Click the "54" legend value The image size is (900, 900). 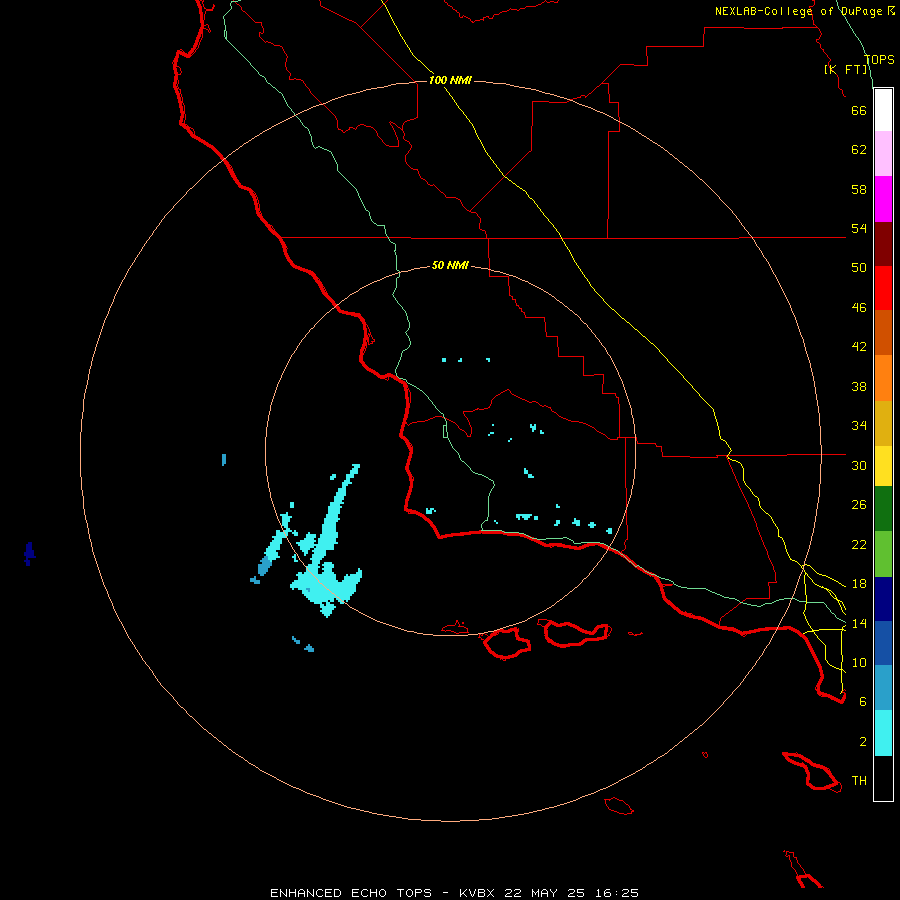pyautogui.click(x=859, y=228)
